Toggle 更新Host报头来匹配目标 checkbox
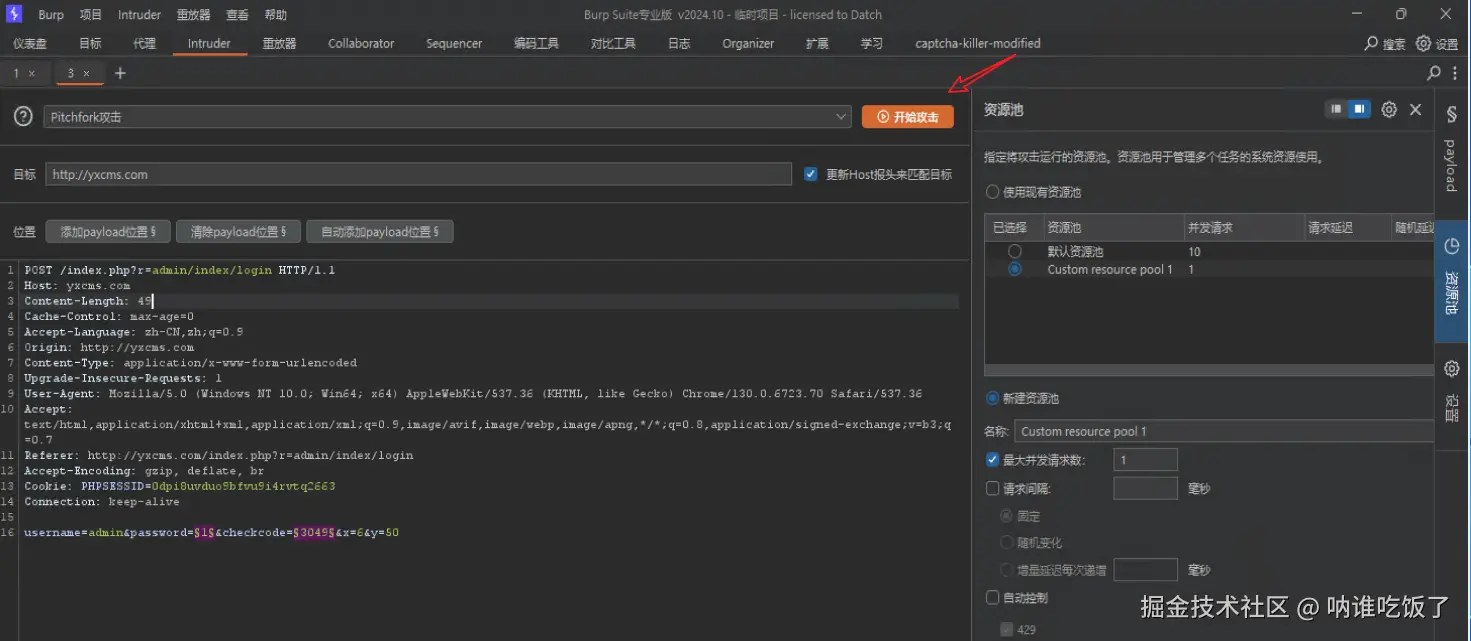 pos(811,174)
